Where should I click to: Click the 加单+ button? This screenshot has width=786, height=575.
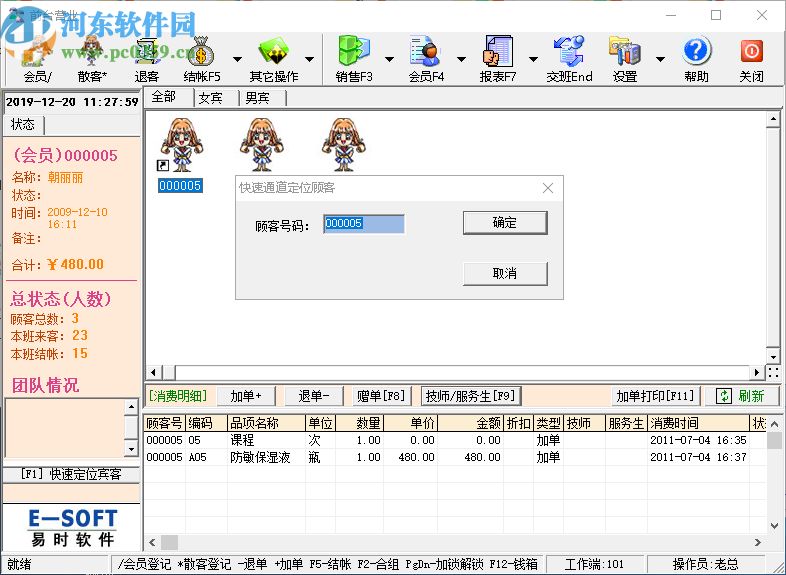click(x=246, y=396)
